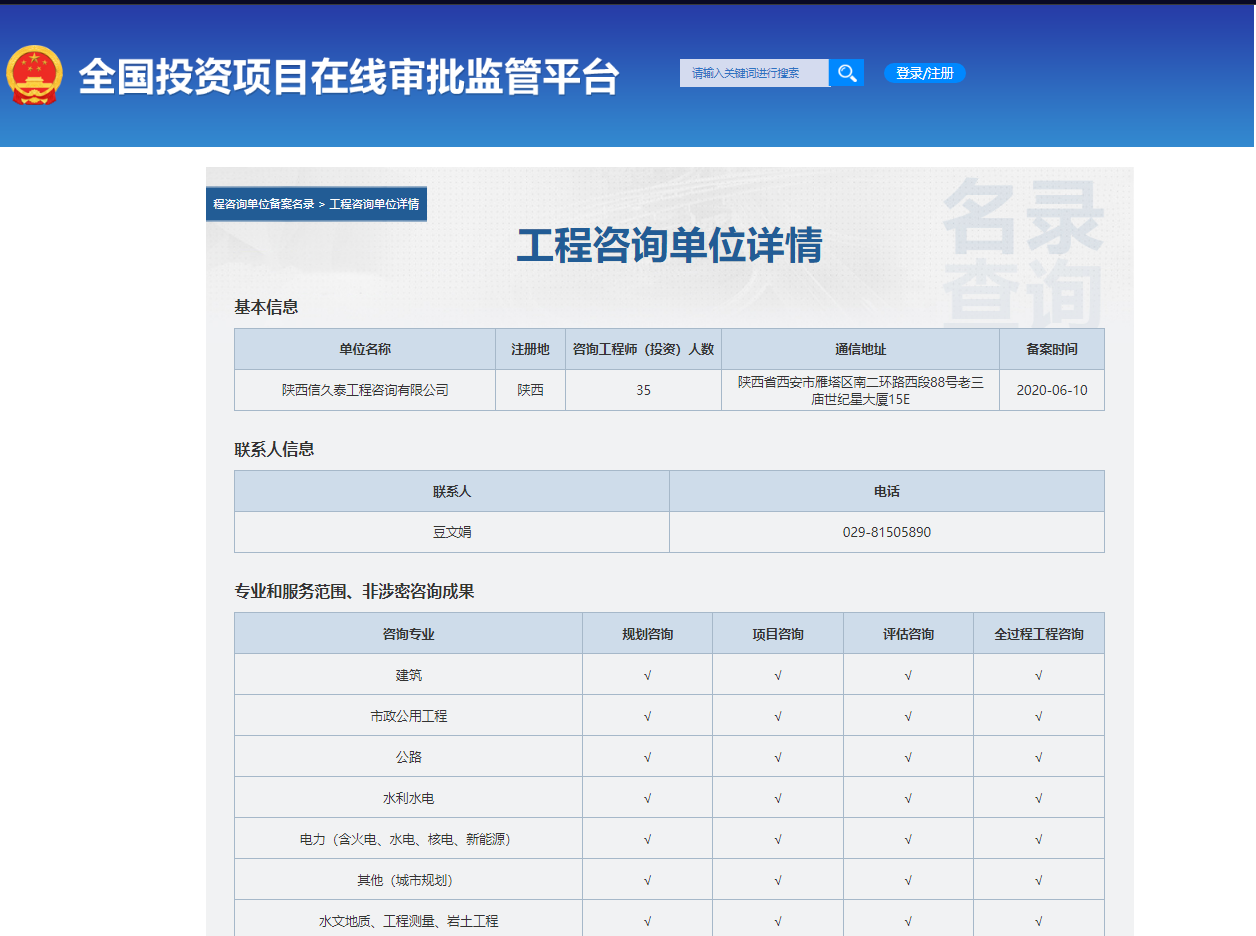Click the phone number 029-81505890
1256x936 pixels.
click(886, 532)
